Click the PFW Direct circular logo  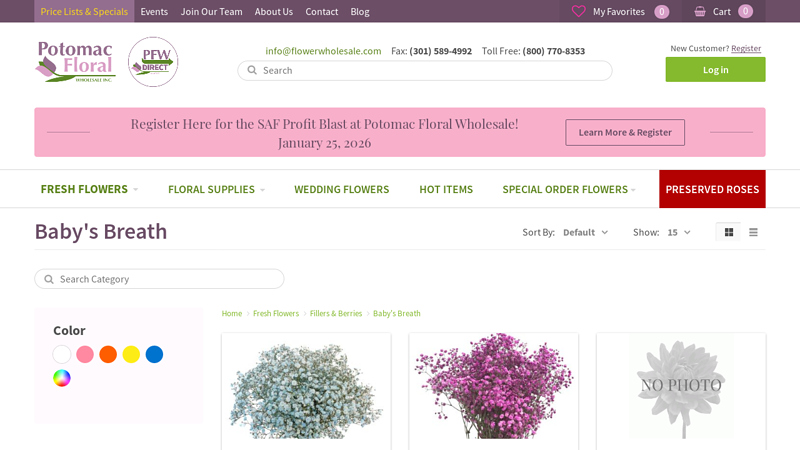153,62
